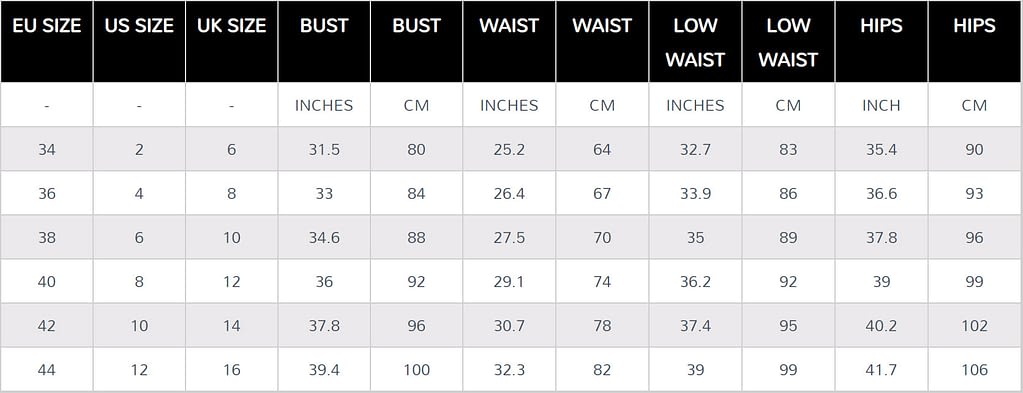Select low waist value 33.9 inches
This screenshot has width=1023, height=393.
tap(695, 194)
